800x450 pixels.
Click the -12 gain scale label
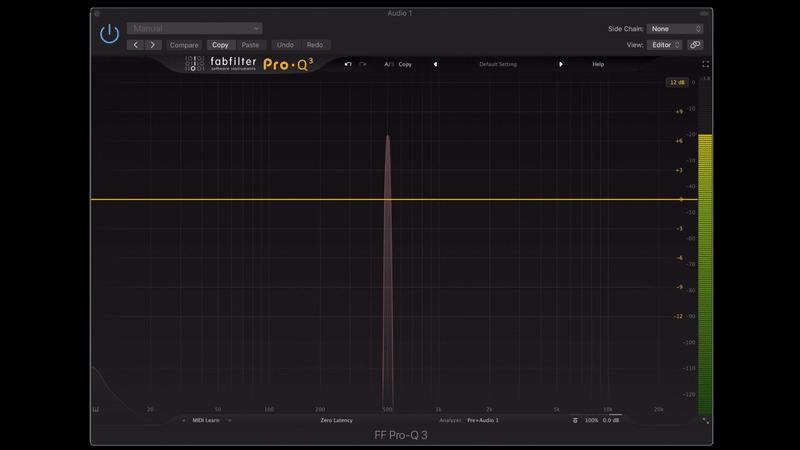(x=678, y=316)
